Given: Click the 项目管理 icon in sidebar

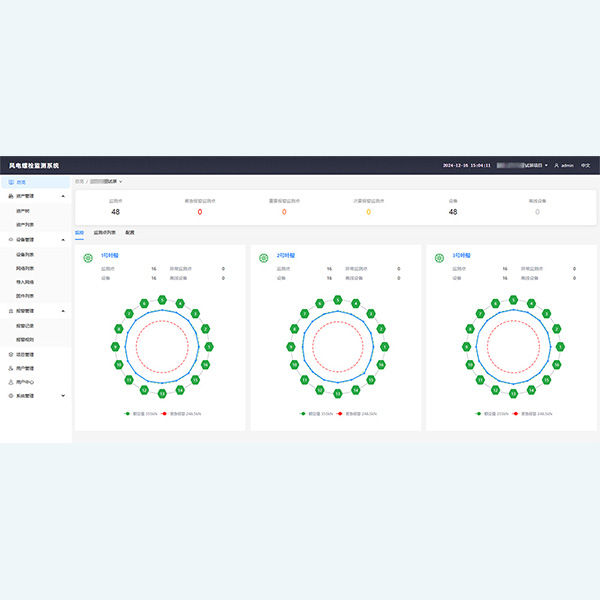Looking at the screenshot, I should tap(10, 354).
